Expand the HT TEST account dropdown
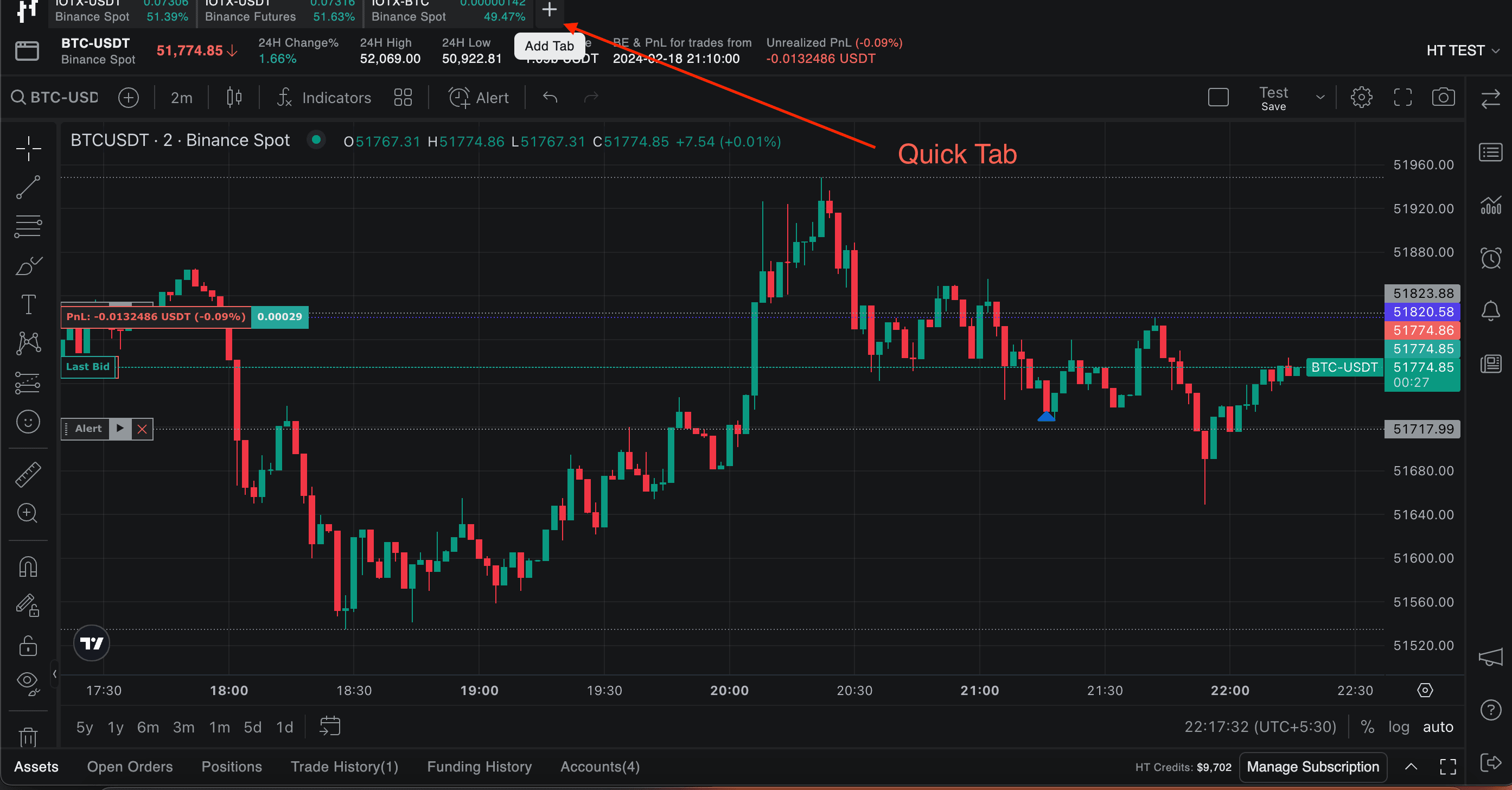 [1462, 50]
